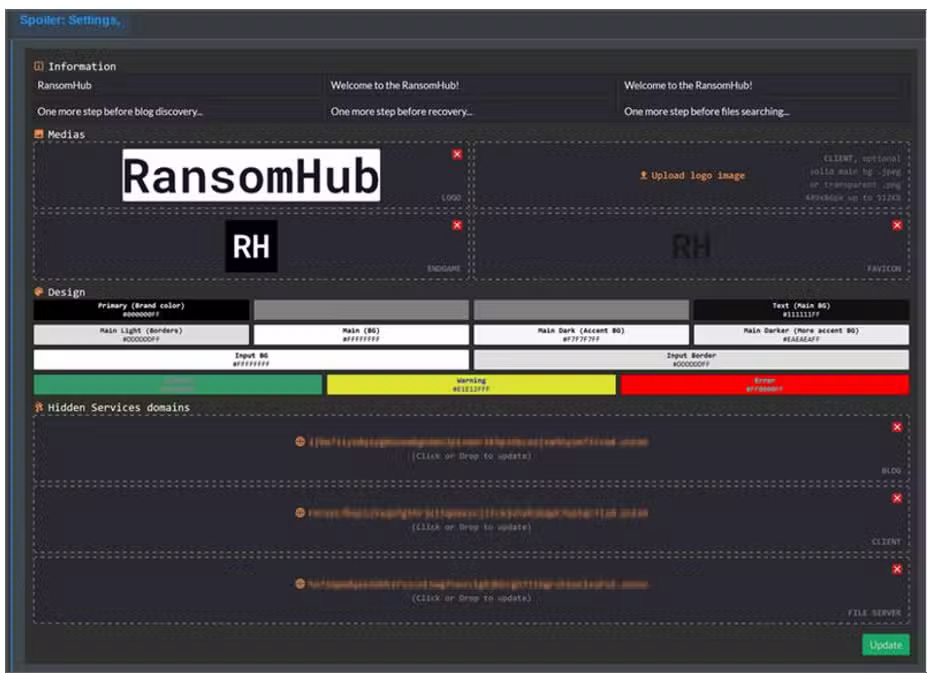Pick the Text (Main BG) color swatch
The image size is (927, 673).
[801, 310]
